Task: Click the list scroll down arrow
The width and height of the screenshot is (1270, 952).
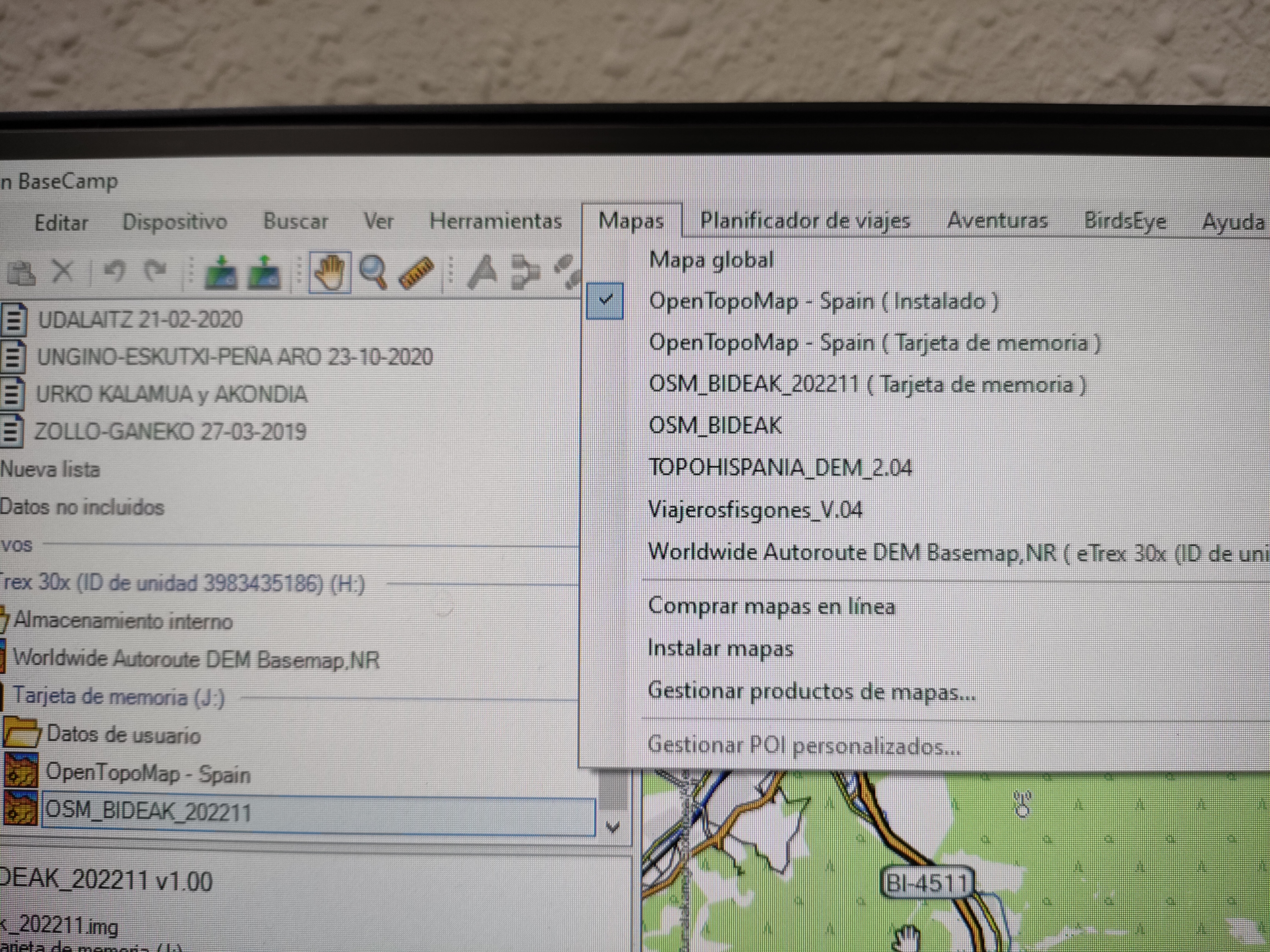Action: [x=612, y=827]
